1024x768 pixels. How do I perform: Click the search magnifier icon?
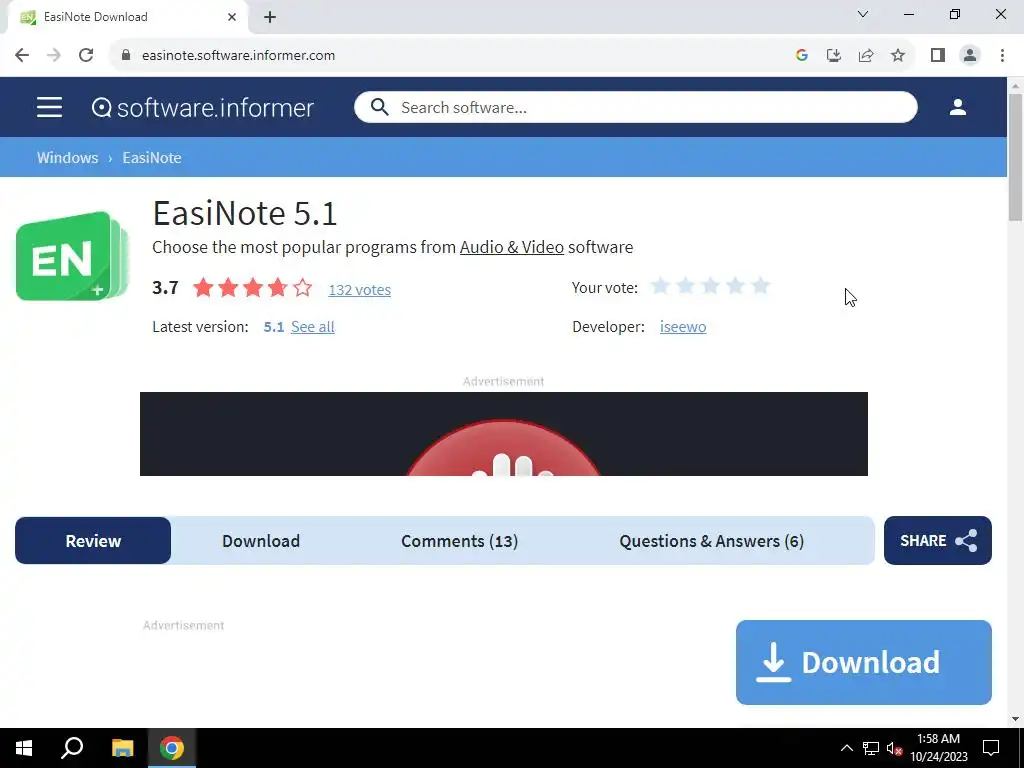click(x=379, y=107)
